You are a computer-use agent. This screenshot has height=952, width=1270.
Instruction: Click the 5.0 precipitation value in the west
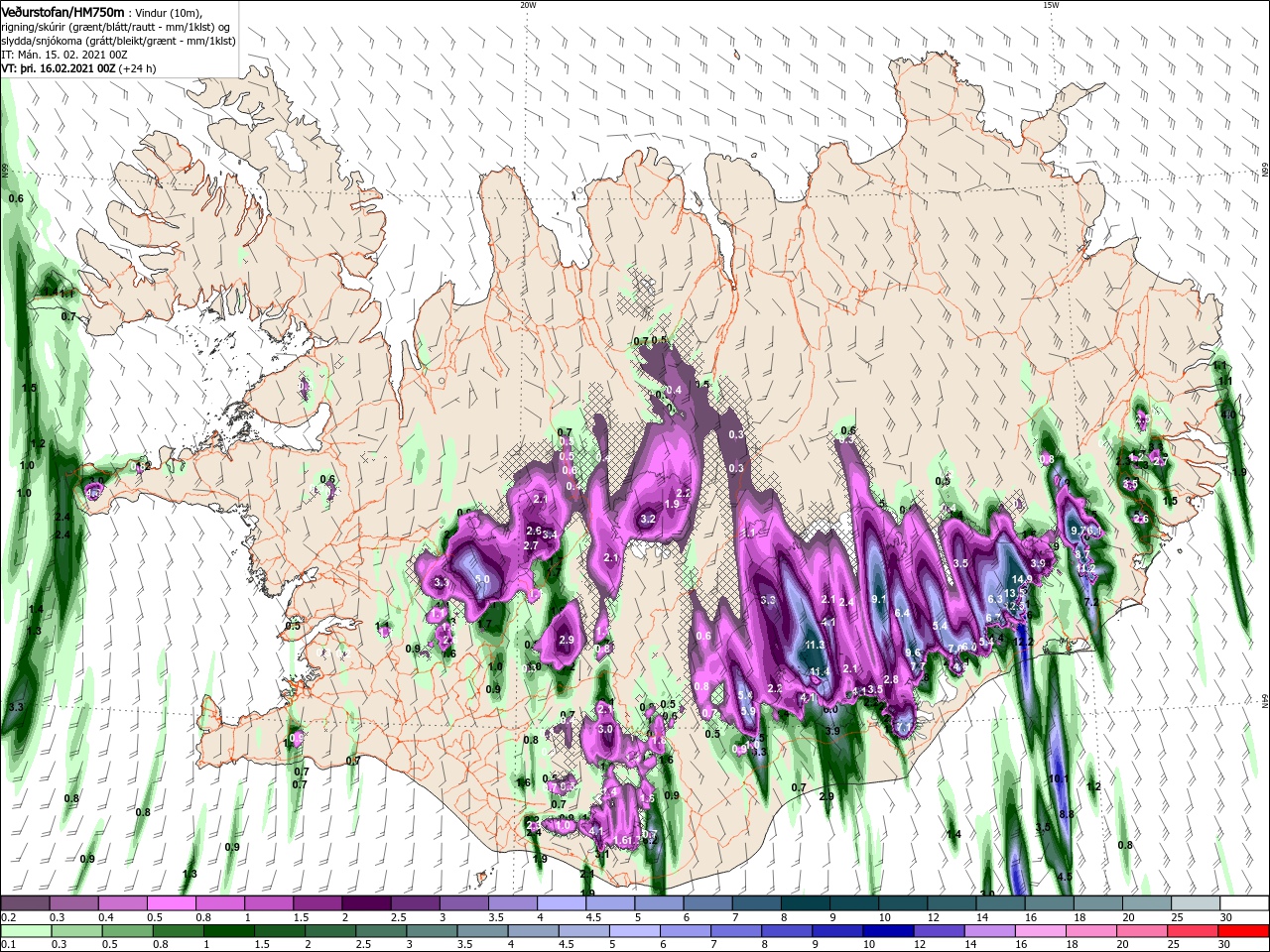click(x=482, y=579)
